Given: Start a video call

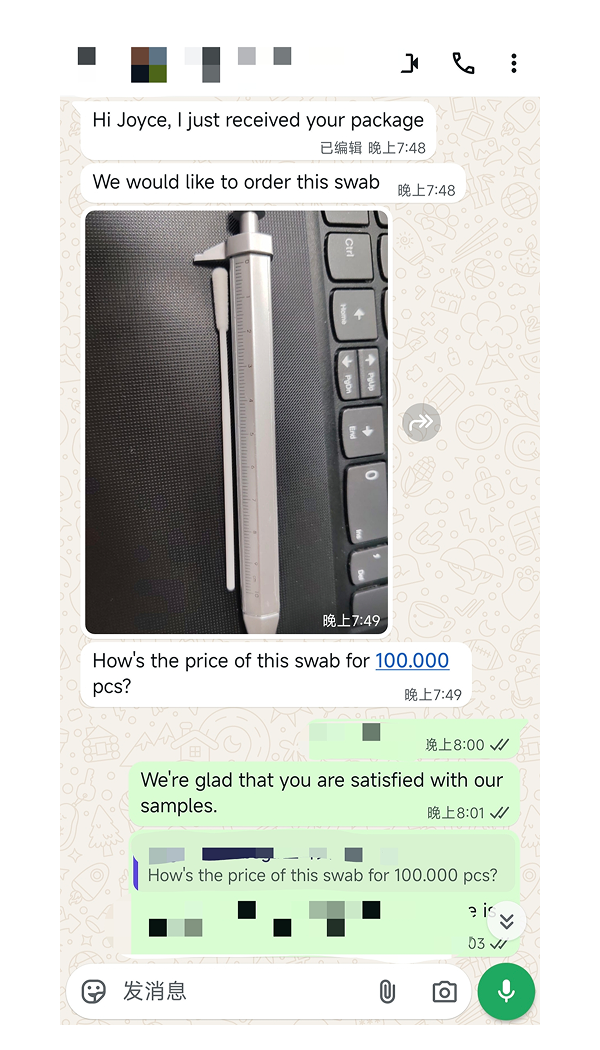Looking at the screenshot, I should pyautogui.click(x=410, y=64).
